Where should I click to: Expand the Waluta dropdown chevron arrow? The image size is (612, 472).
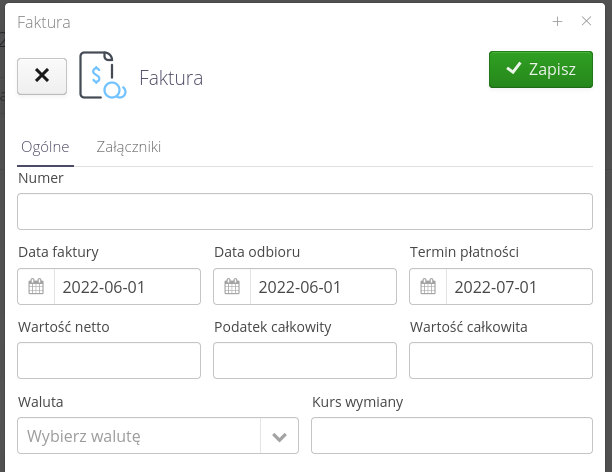pyautogui.click(x=280, y=436)
